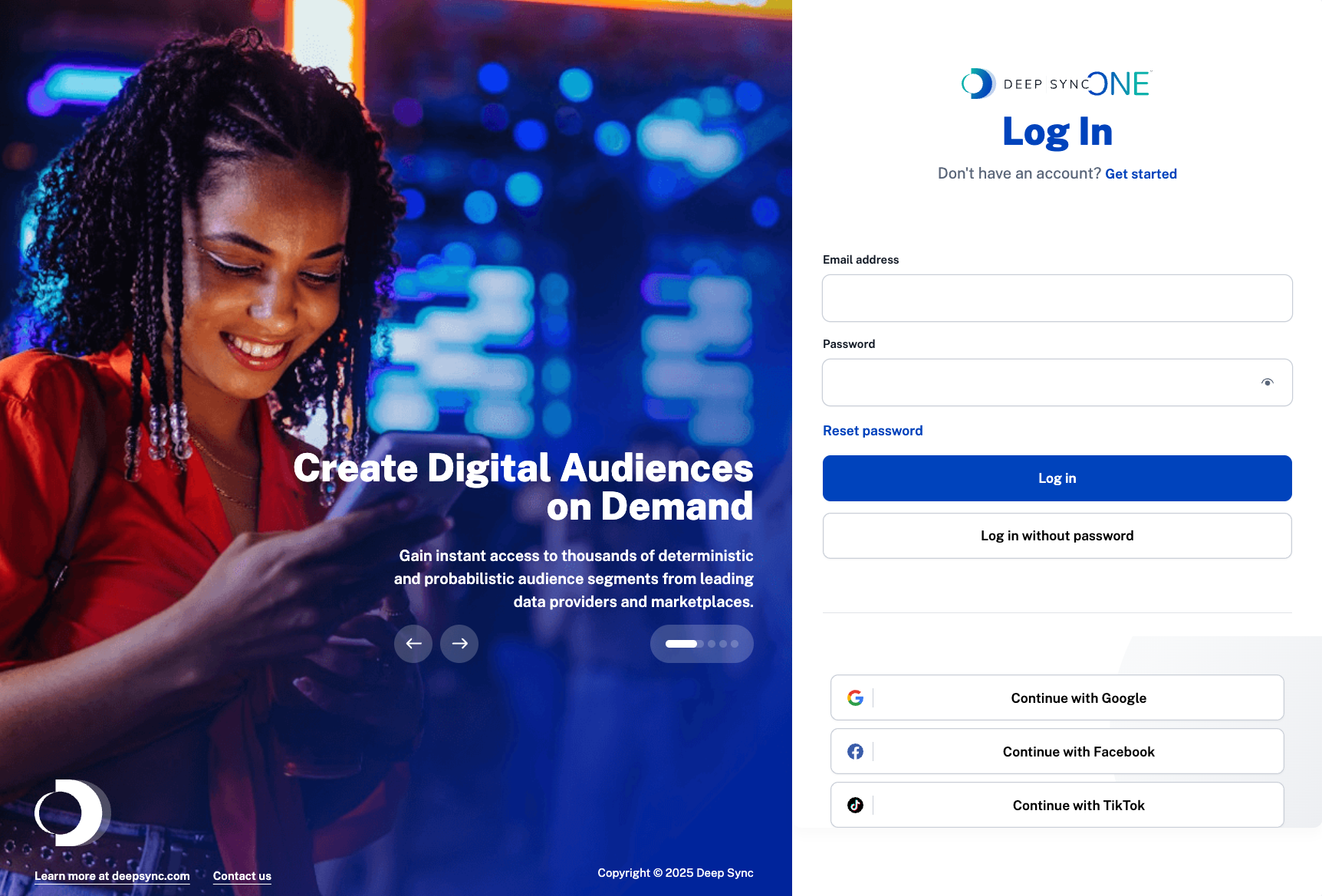The image size is (1322, 896).
Task: Sign in via Continue with Facebook
Action: coord(1077,752)
